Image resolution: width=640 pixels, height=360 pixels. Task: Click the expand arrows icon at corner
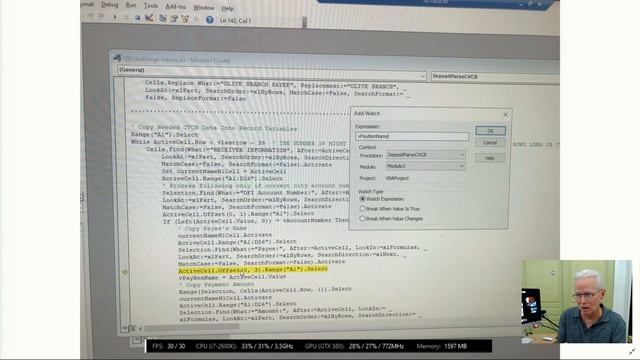point(632,350)
